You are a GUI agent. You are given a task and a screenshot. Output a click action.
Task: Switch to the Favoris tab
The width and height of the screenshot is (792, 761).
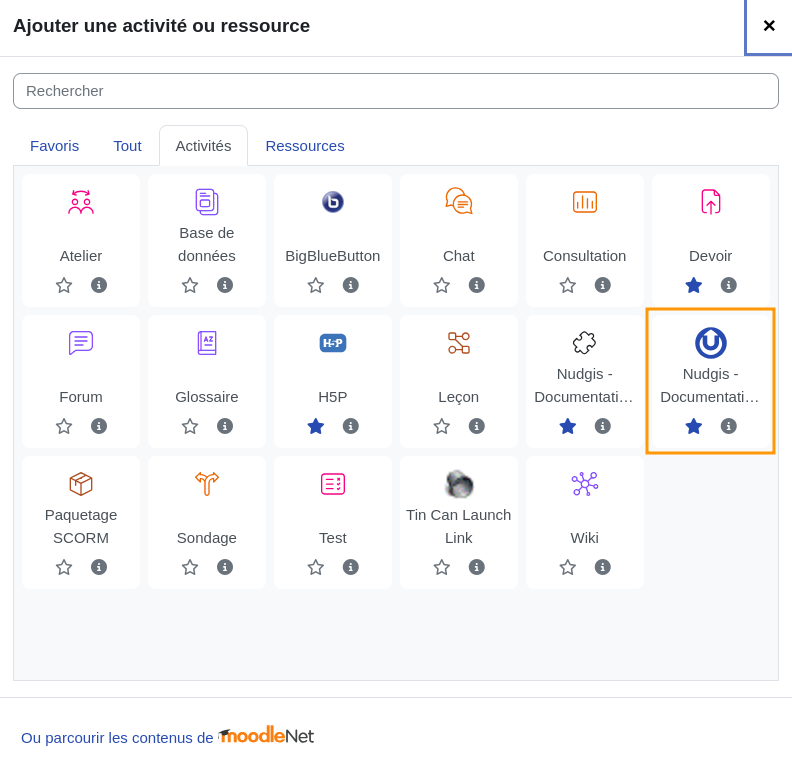click(55, 146)
